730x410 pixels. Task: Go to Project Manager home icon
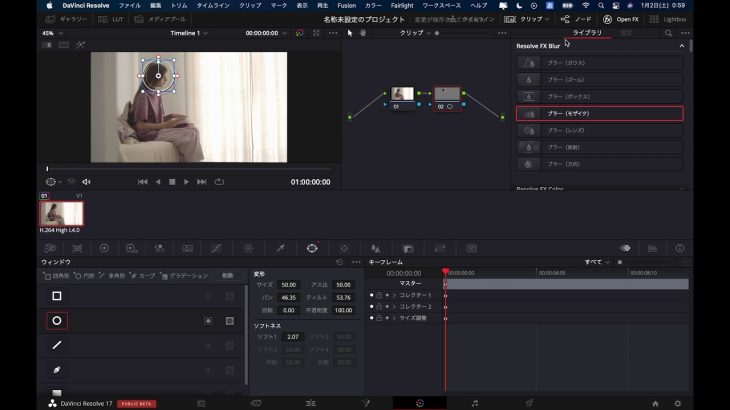[656, 403]
